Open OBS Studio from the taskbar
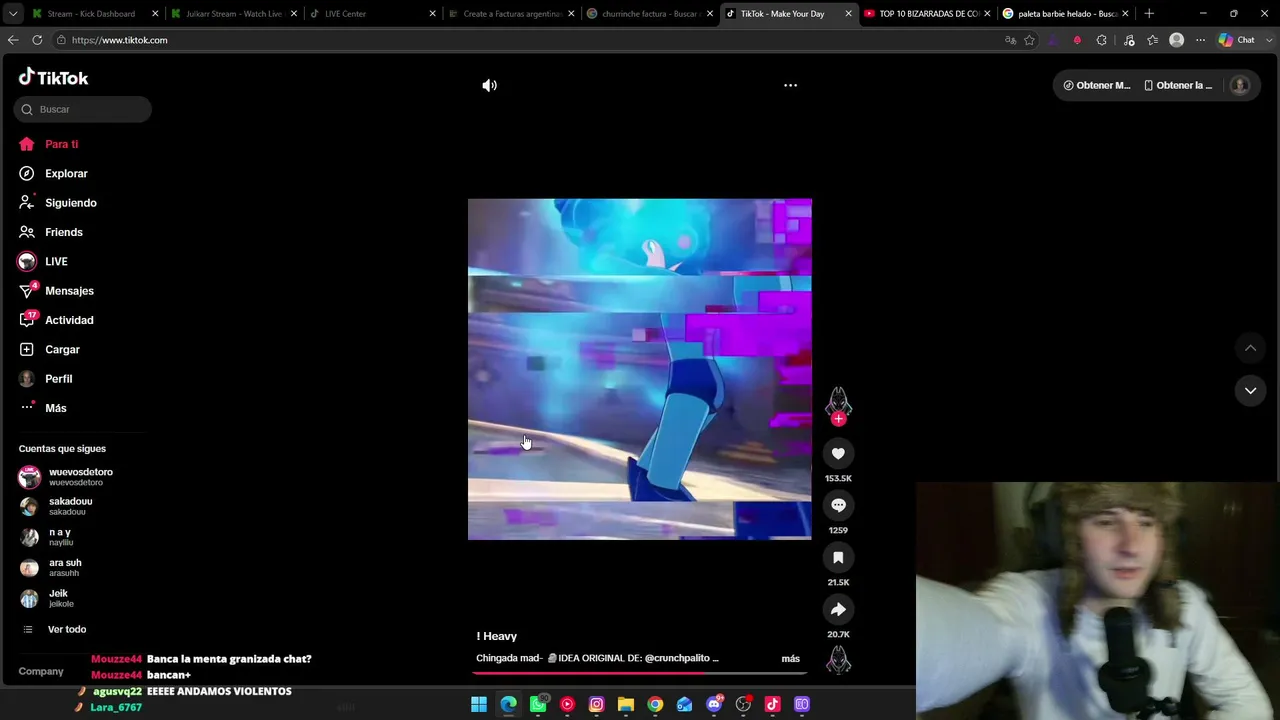1280x720 pixels. click(x=743, y=704)
